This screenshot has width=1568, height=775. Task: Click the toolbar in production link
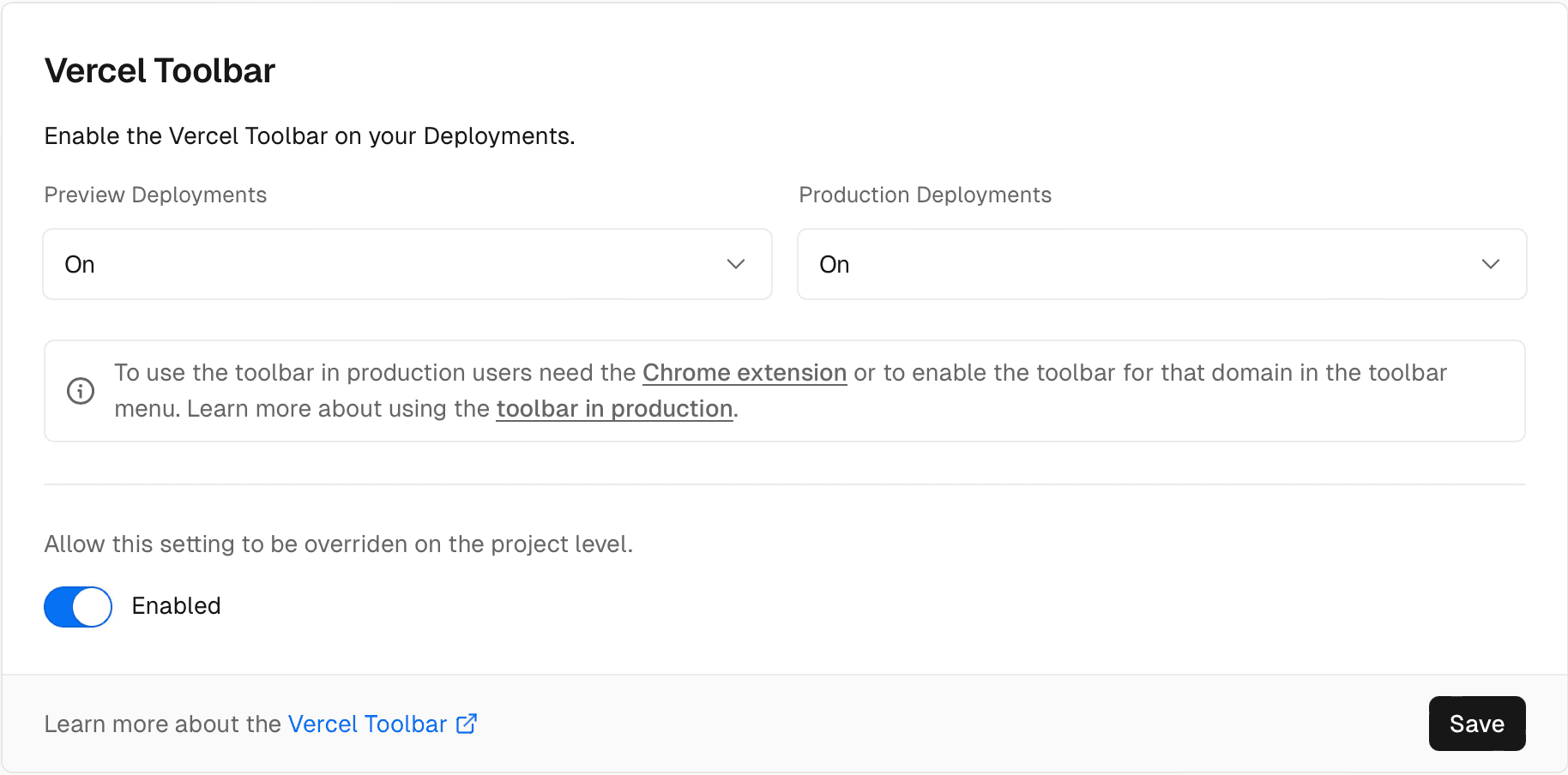pyautogui.click(x=614, y=408)
